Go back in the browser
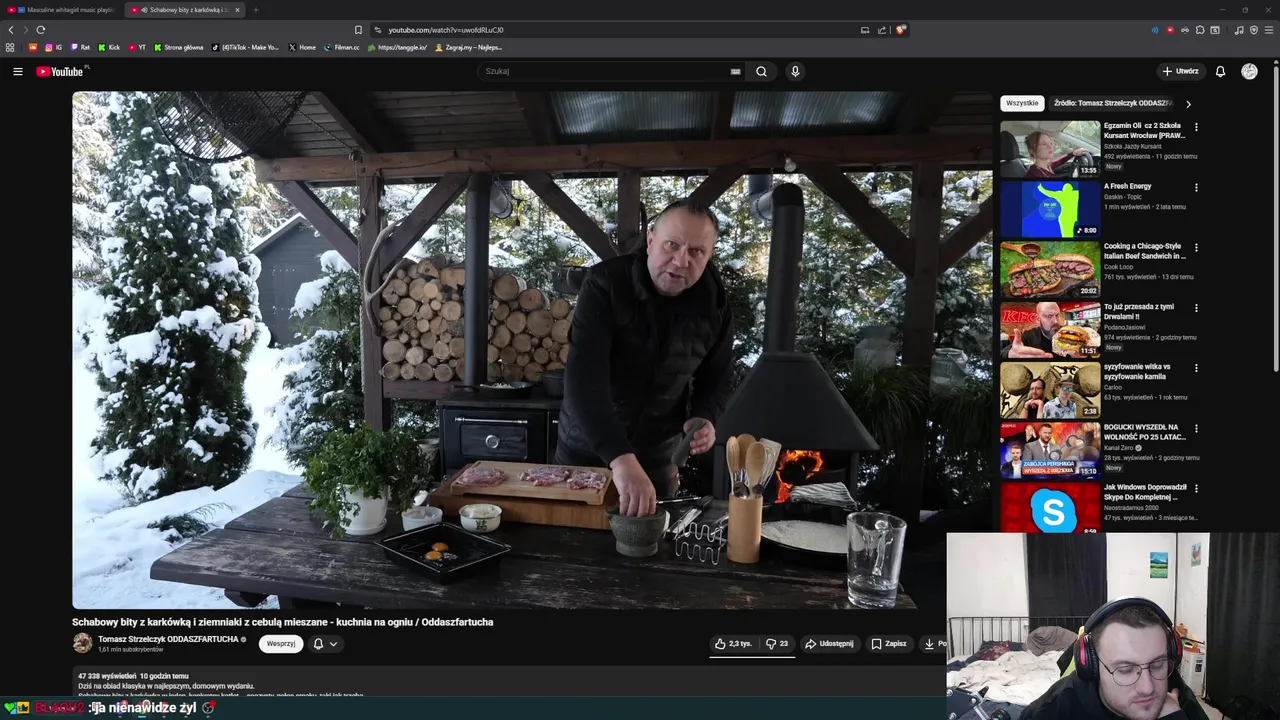 11,30
